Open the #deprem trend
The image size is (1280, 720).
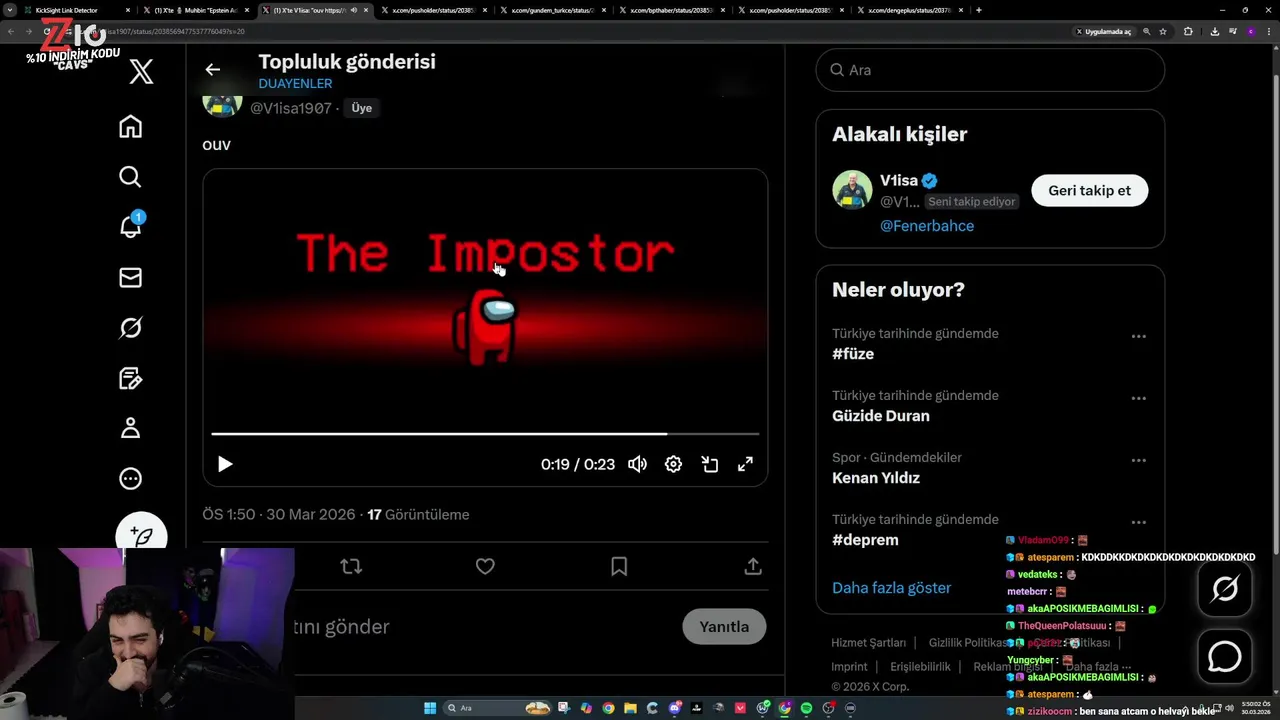pos(865,540)
